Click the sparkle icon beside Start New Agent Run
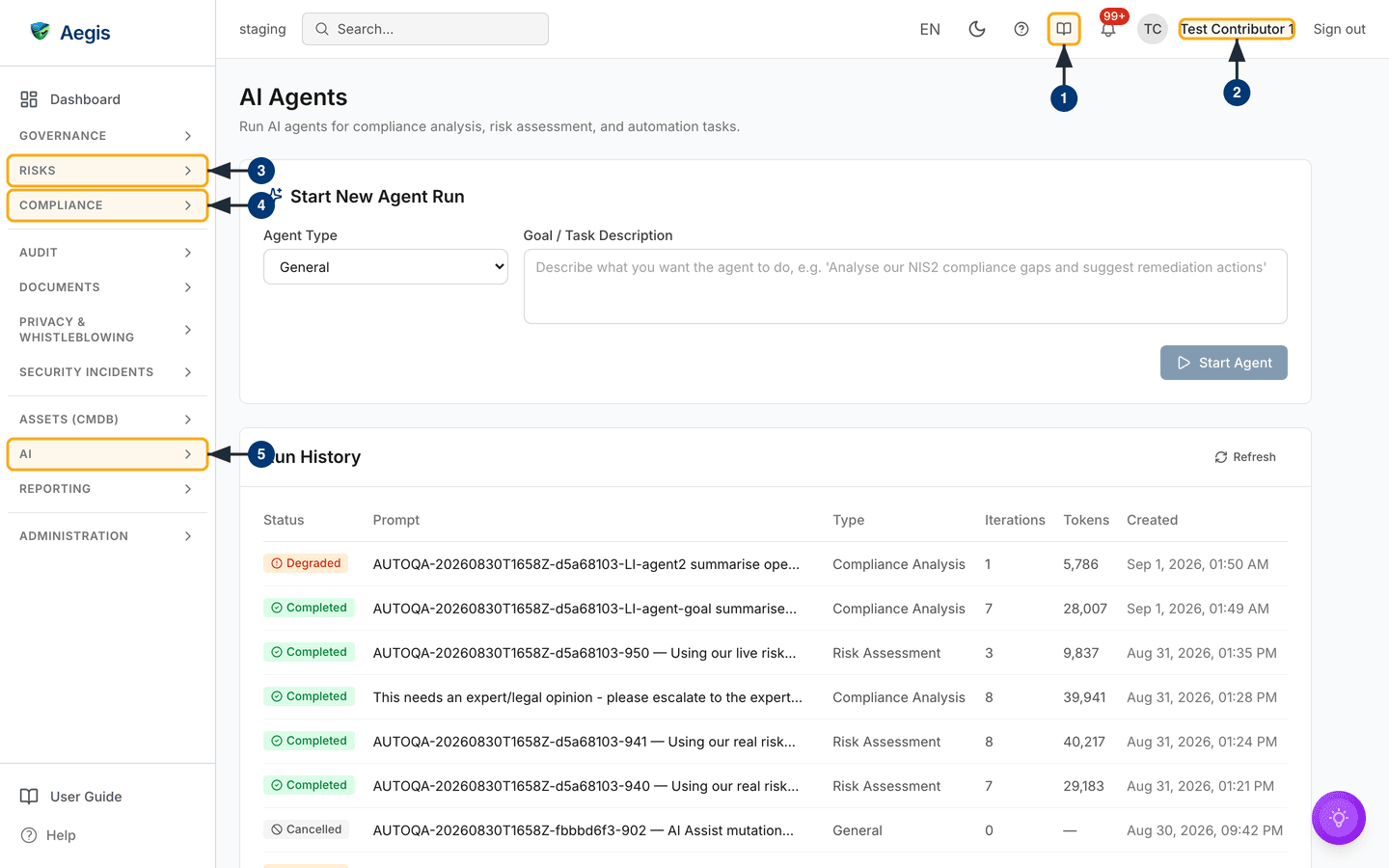 click(274, 196)
